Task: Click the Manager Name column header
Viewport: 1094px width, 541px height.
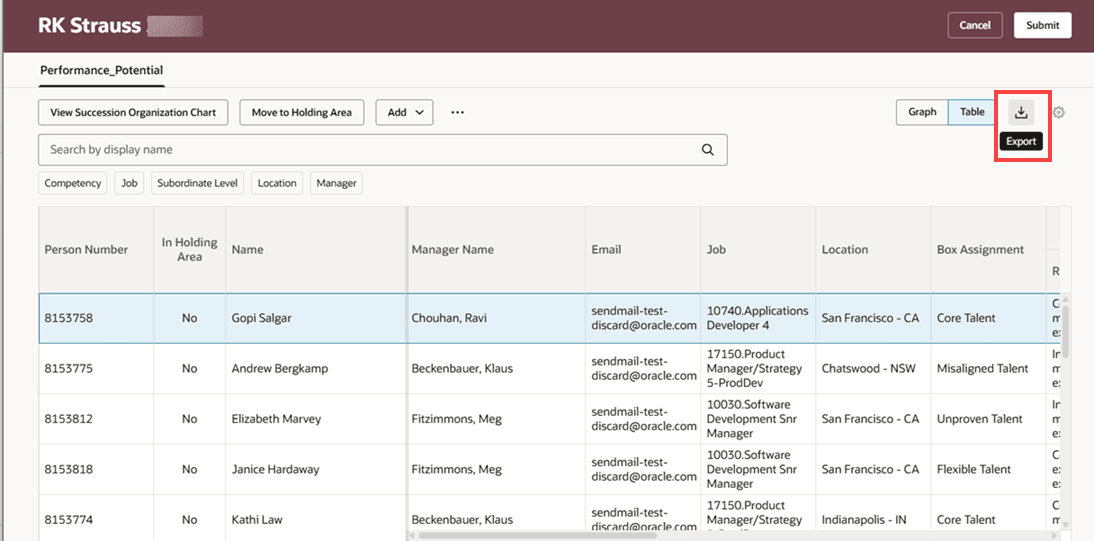Action: pyautogui.click(x=496, y=249)
